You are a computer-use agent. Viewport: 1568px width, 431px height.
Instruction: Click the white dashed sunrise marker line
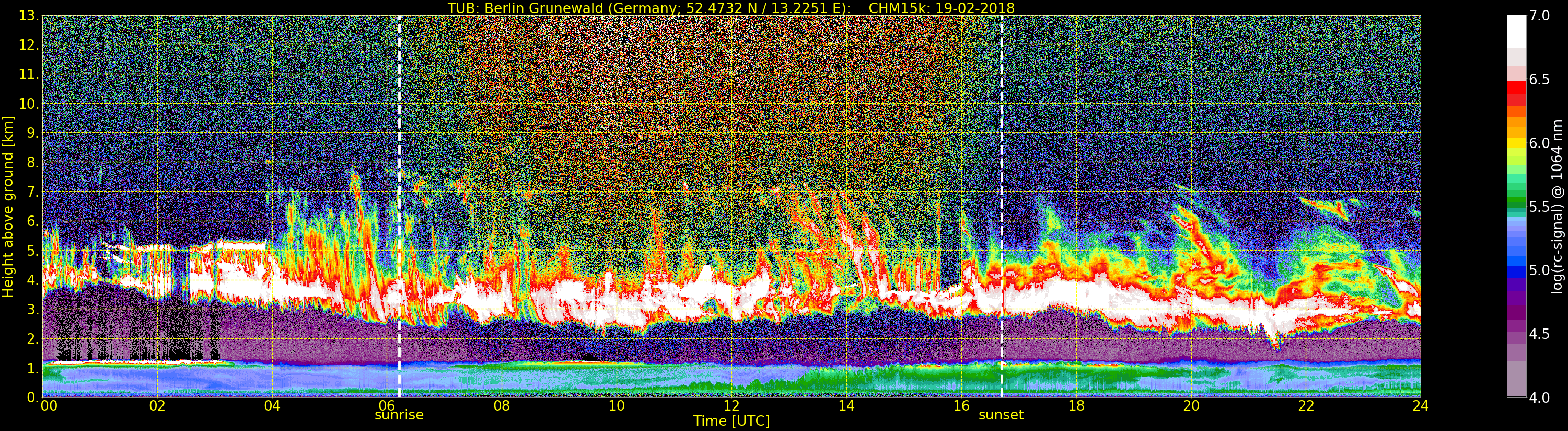tap(399, 206)
